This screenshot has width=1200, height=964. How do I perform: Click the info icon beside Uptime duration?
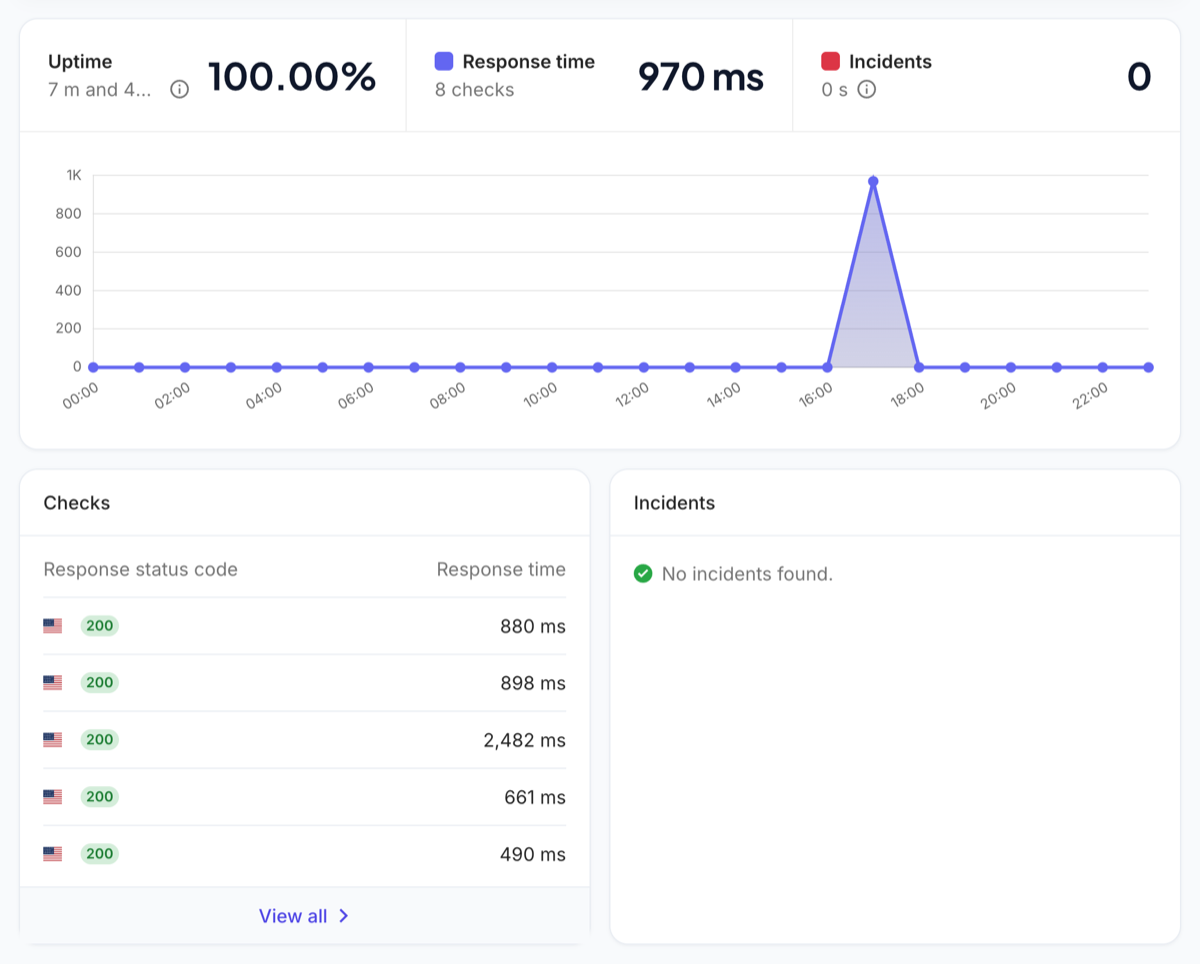coord(179,90)
